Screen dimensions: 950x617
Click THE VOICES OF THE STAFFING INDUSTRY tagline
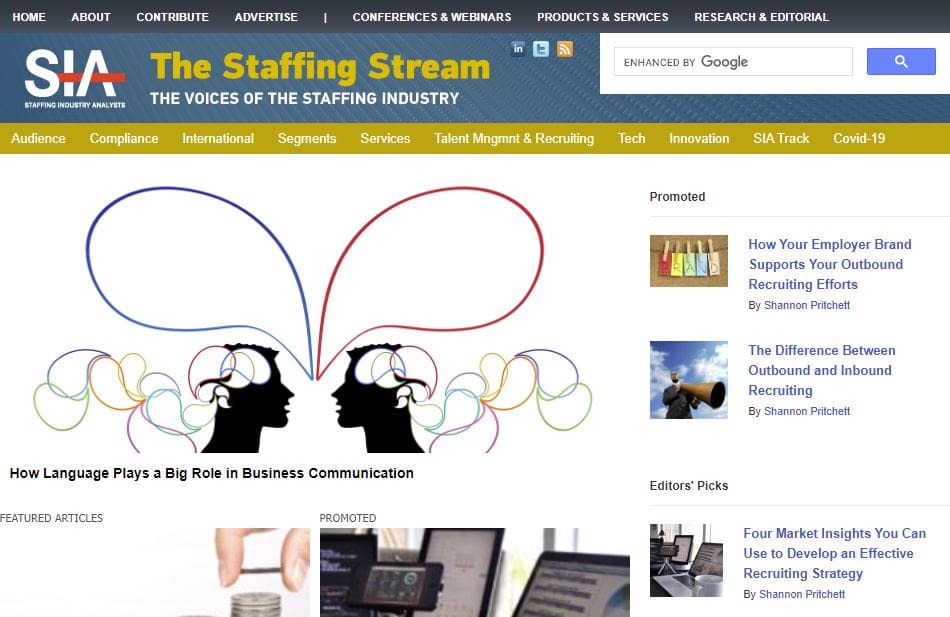click(x=305, y=98)
